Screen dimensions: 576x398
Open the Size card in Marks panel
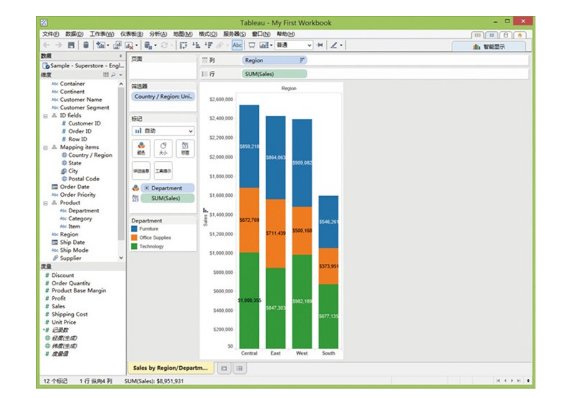click(x=163, y=148)
